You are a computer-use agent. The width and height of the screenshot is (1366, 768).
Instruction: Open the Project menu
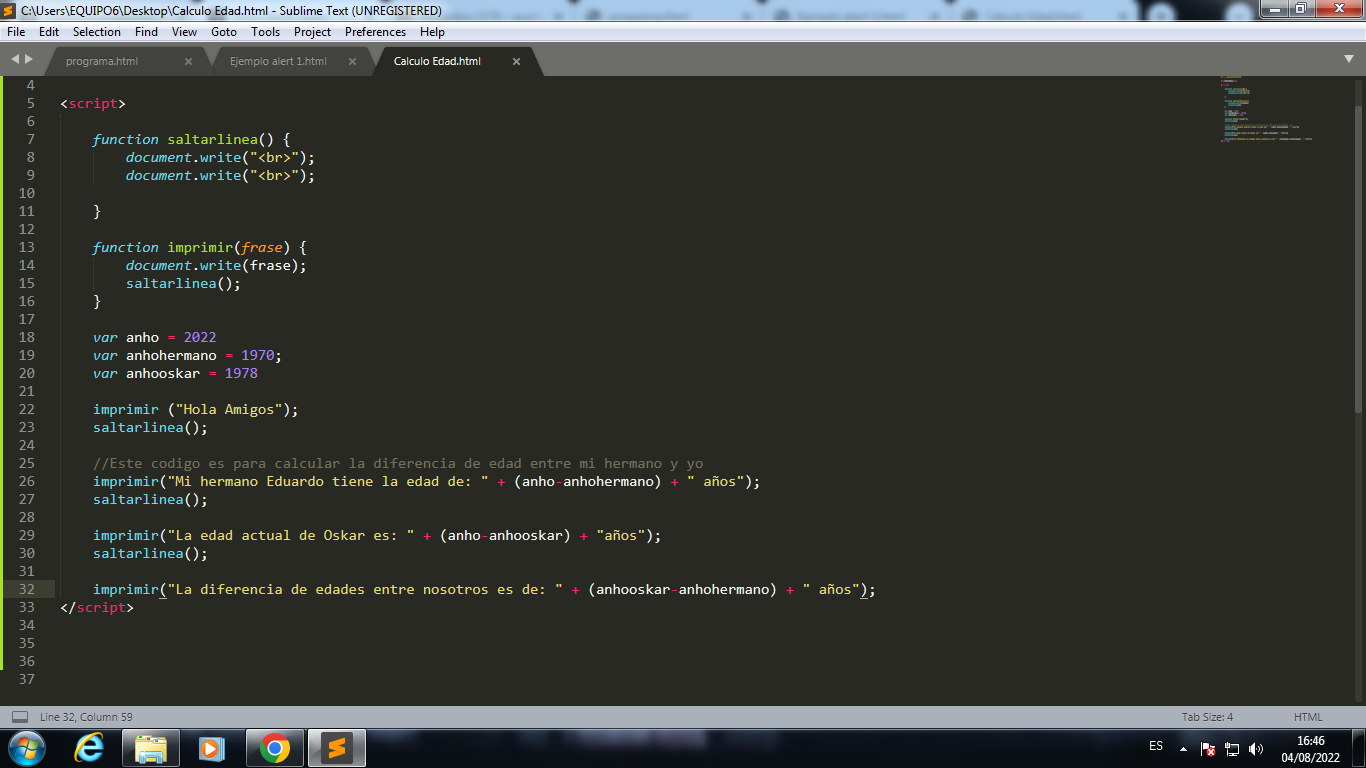(313, 32)
